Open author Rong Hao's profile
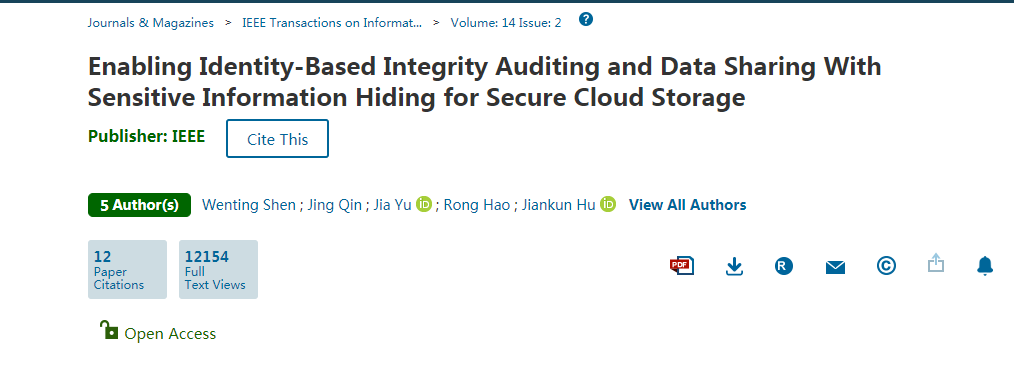Image resolution: width=1014 pixels, height=376 pixels. (477, 205)
